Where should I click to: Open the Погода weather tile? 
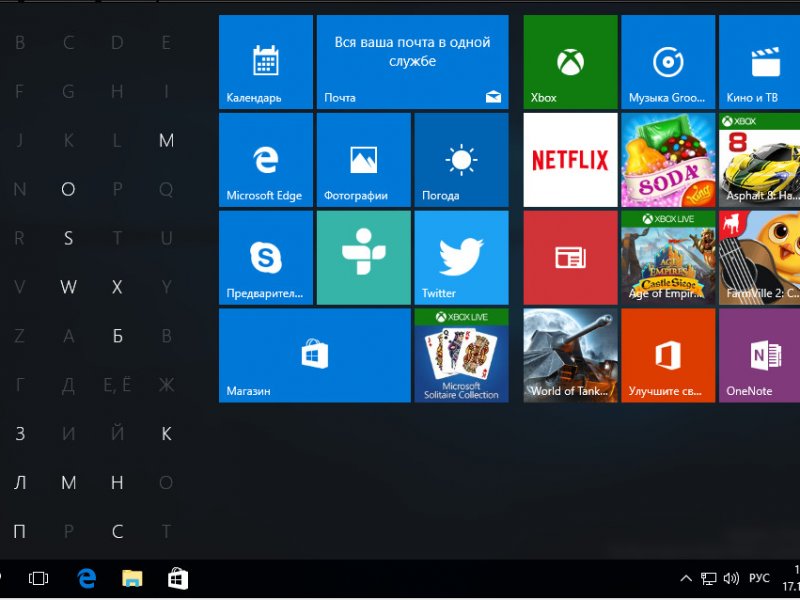462,160
